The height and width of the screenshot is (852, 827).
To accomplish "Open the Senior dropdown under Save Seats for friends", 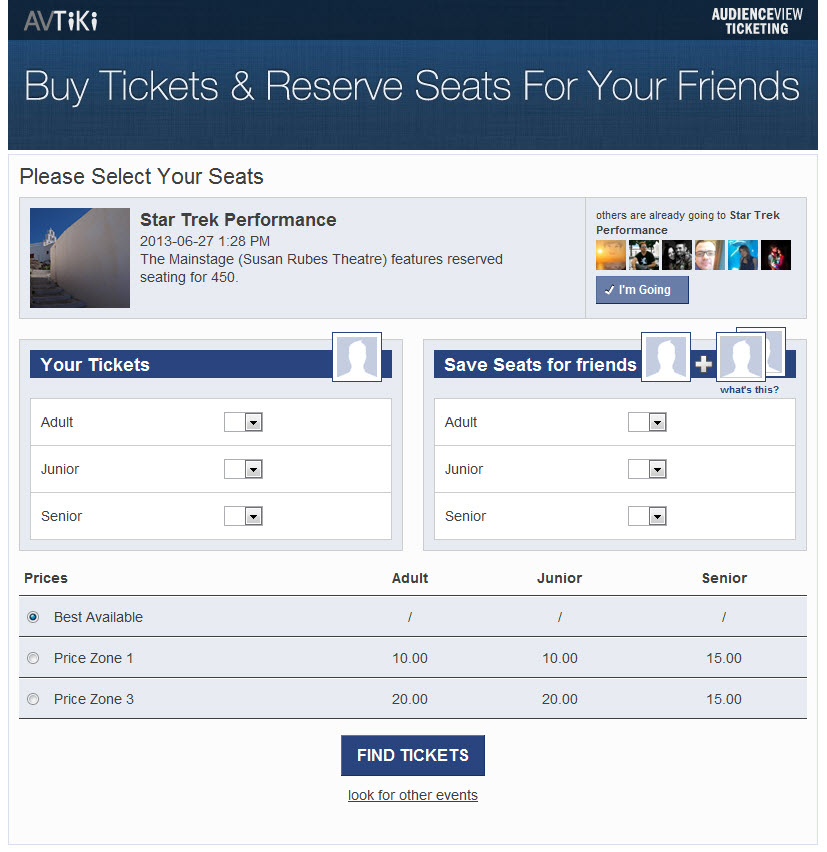I will coord(647,516).
